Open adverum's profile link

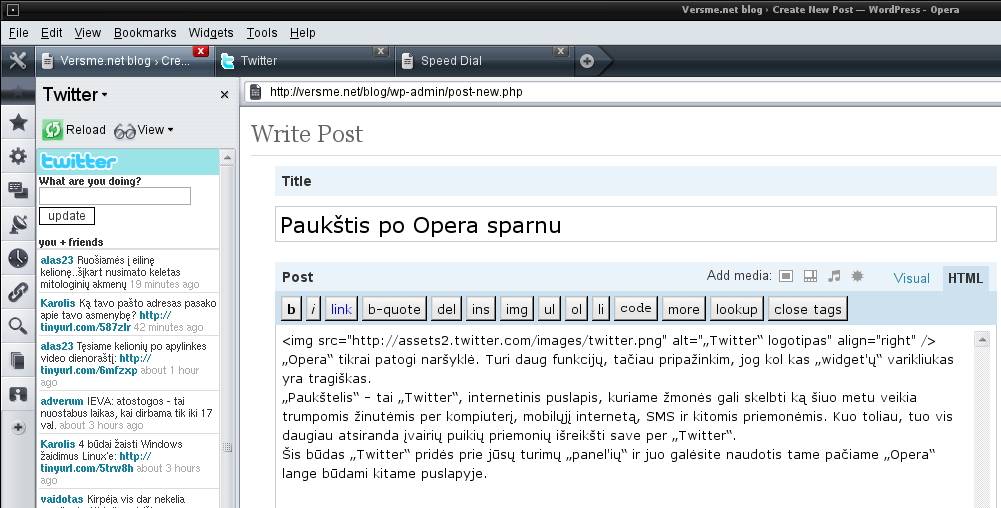pos(62,401)
